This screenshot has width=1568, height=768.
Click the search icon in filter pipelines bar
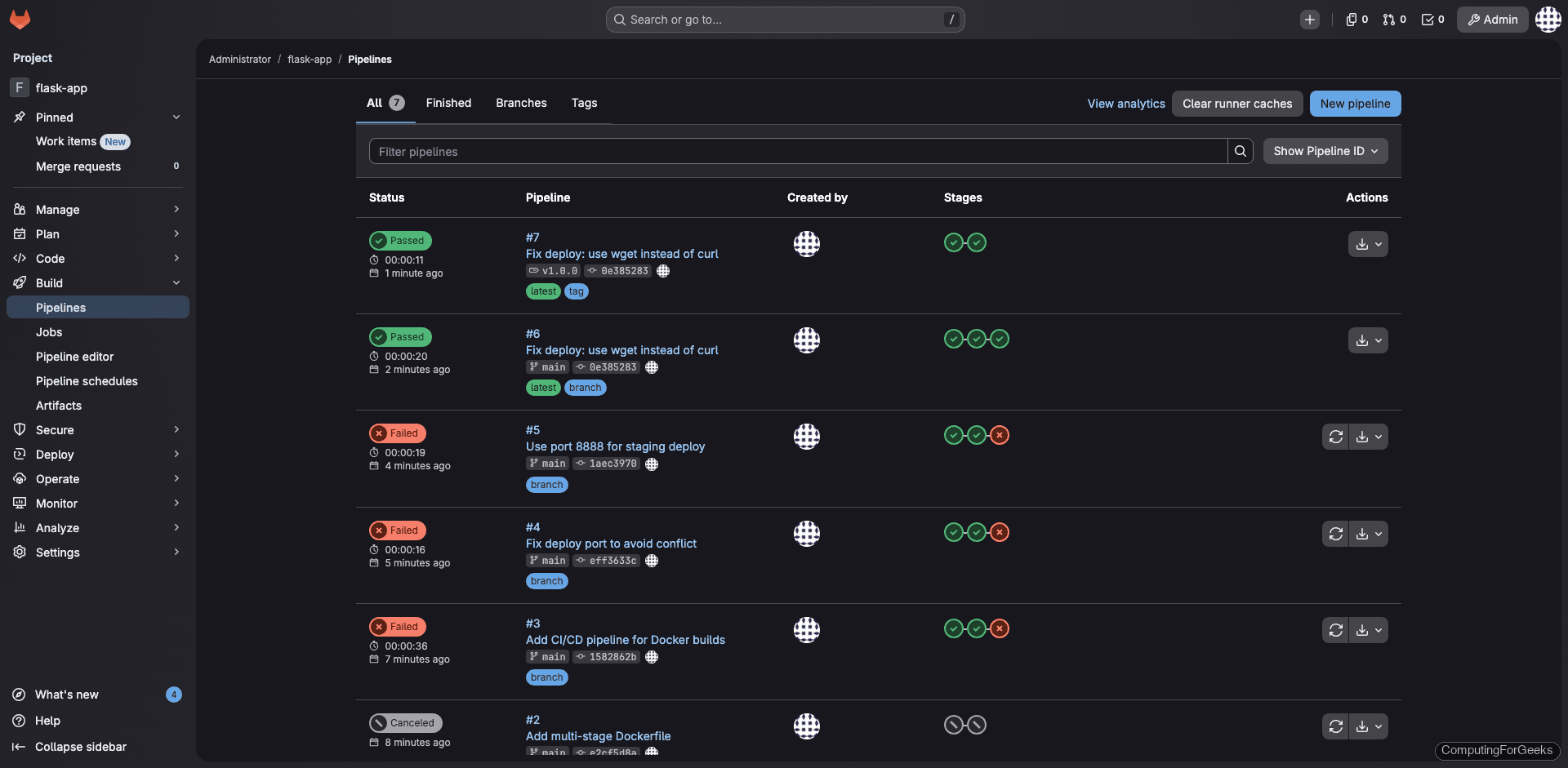1241,151
